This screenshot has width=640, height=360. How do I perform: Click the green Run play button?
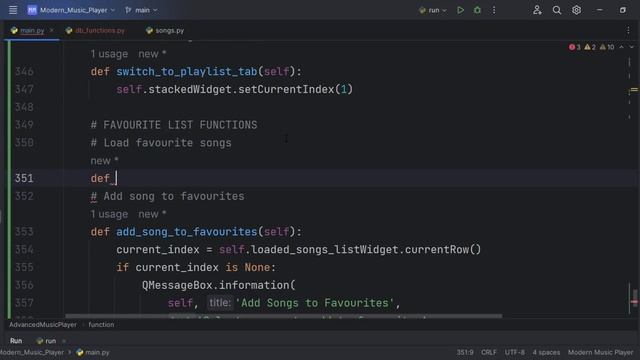coord(460,10)
